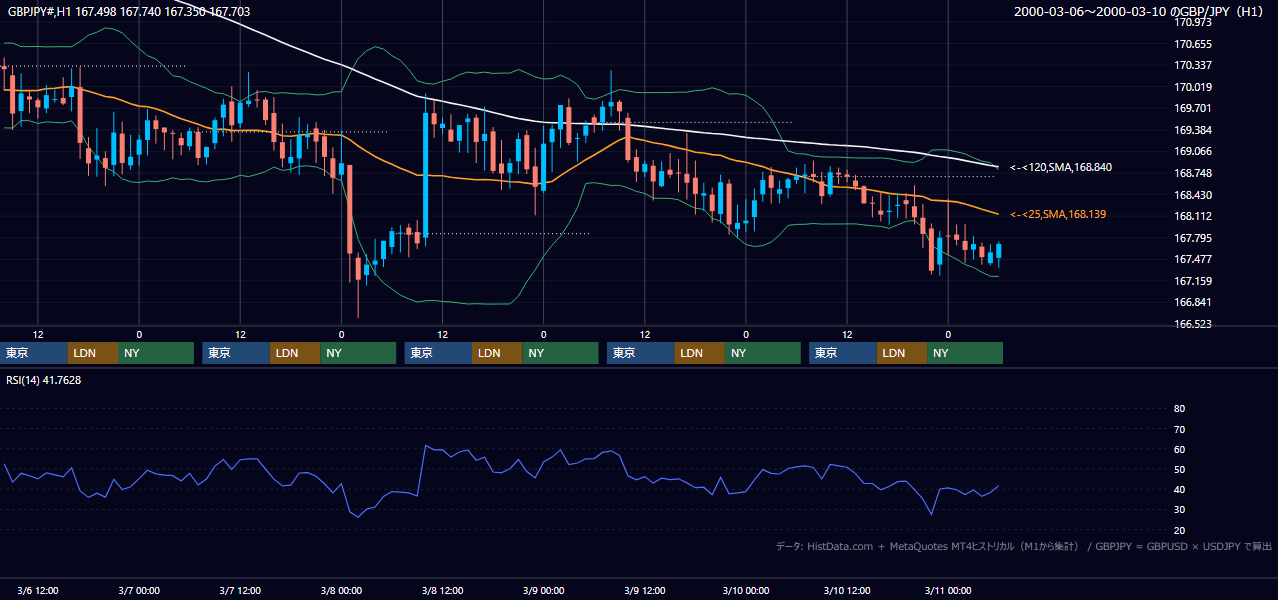The height and width of the screenshot is (600, 1278).
Task: Click the 3/10 00:00 date label
Action: [x=745, y=591]
